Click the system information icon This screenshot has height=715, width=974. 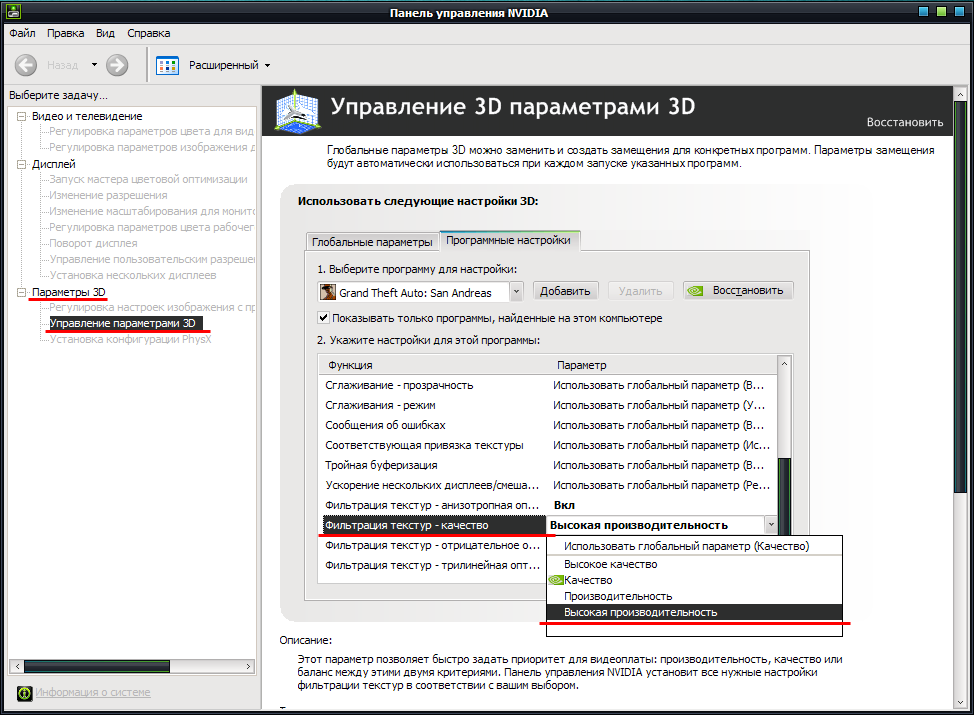[24, 693]
